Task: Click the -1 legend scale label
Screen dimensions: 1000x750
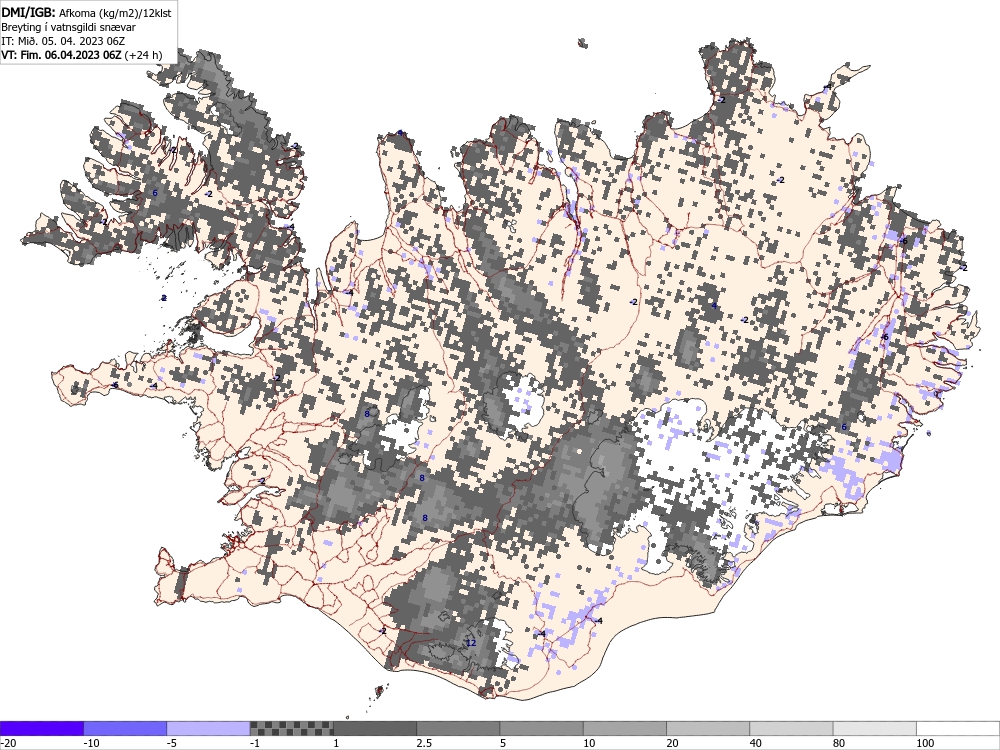Action: point(255,743)
